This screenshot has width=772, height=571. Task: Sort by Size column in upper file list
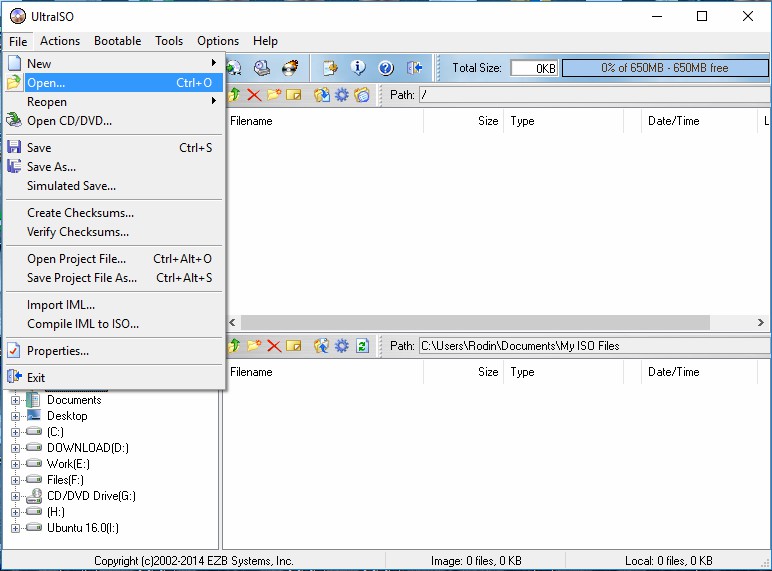463,121
